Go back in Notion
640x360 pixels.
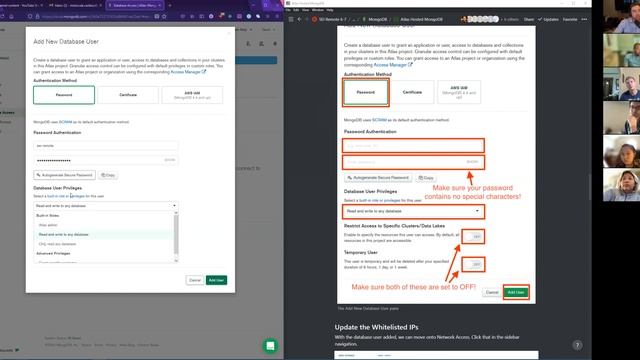coord(299,19)
